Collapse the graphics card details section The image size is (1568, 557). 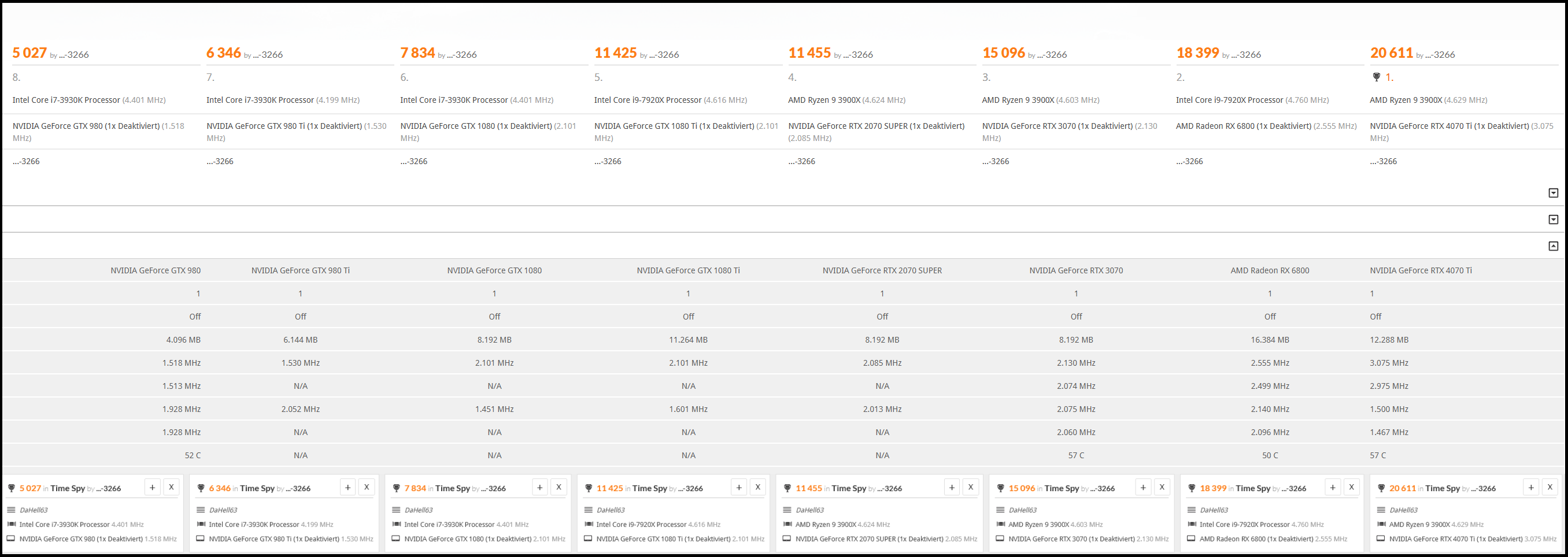coord(1554,246)
